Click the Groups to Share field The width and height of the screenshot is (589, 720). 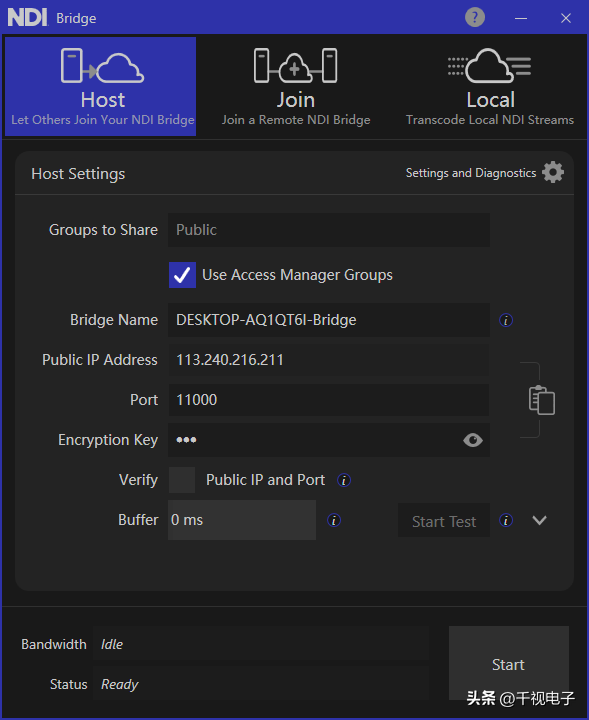click(x=329, y=230)
